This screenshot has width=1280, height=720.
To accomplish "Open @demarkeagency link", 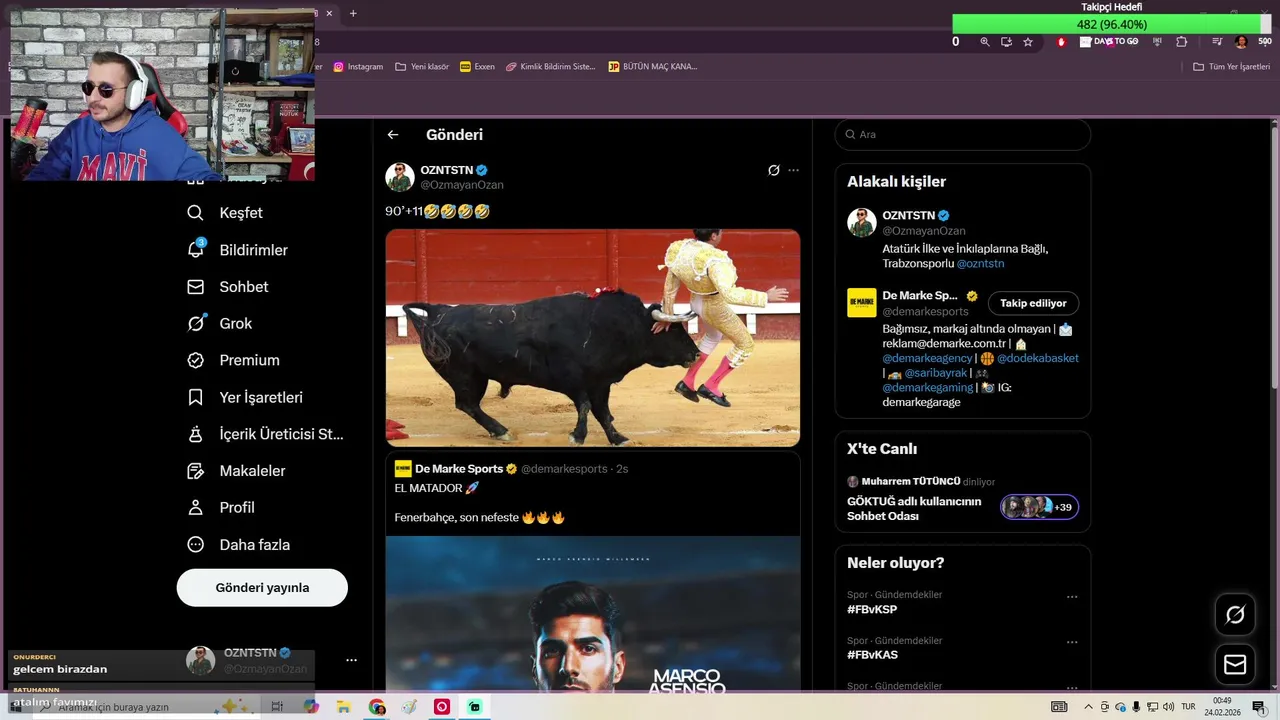I will pyautogui.click(x=927, y=358).
